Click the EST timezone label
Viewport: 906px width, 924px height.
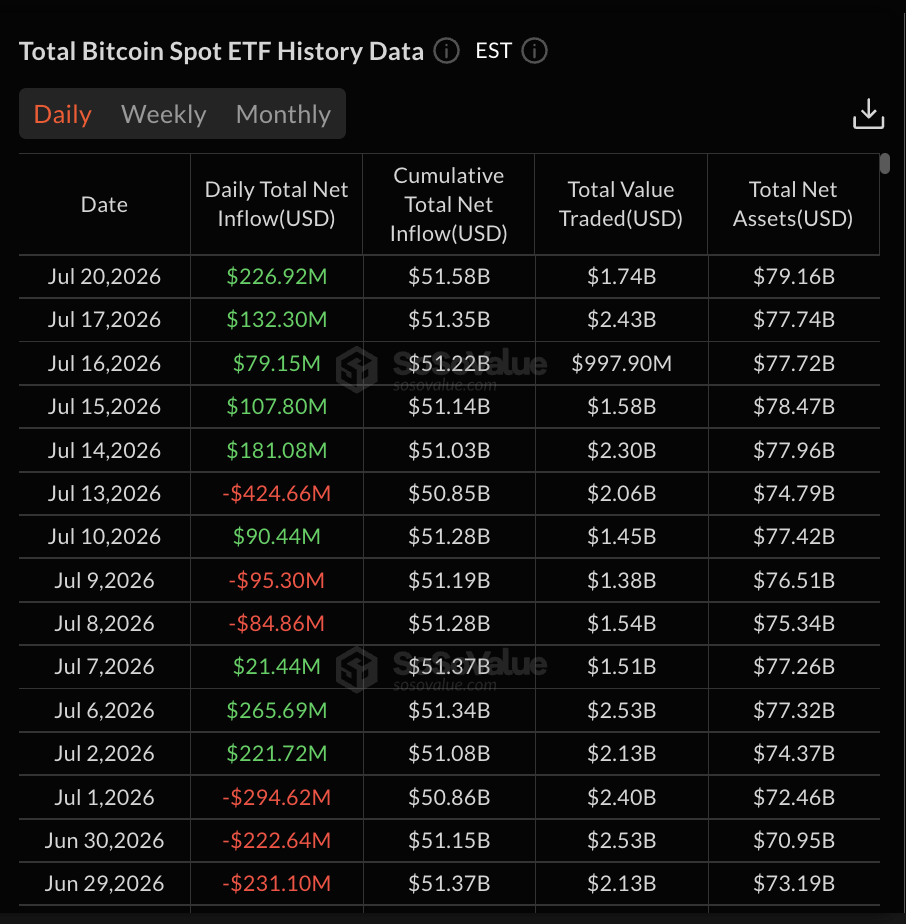click(493, 51)
